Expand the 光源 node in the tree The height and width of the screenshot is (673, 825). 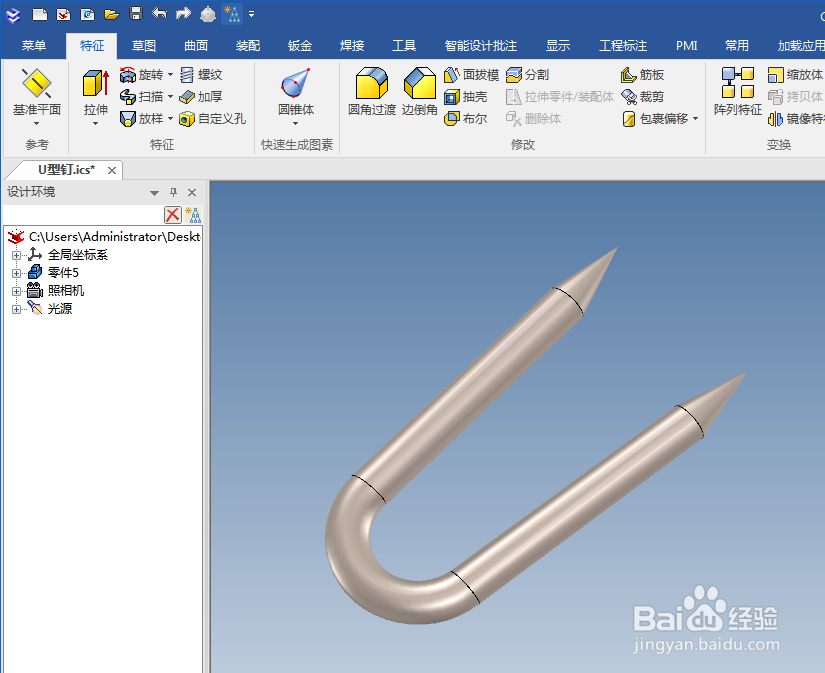coord(15,307)
